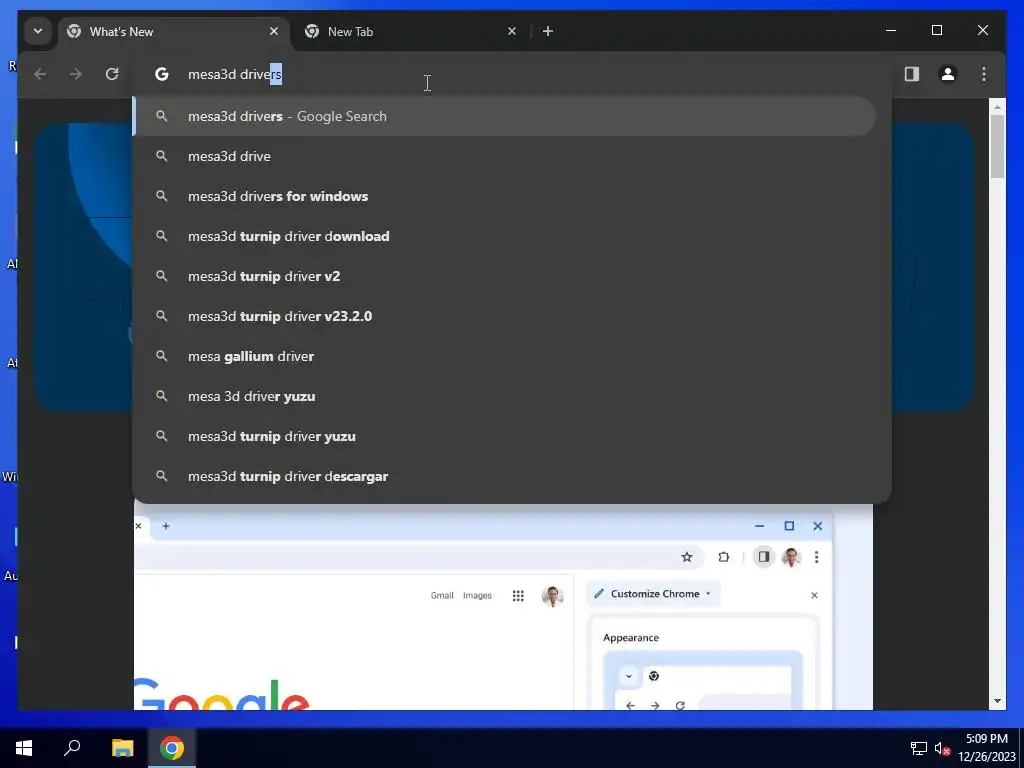
Task: Click the scrollbar up arrow
Action: click(997, 106)
